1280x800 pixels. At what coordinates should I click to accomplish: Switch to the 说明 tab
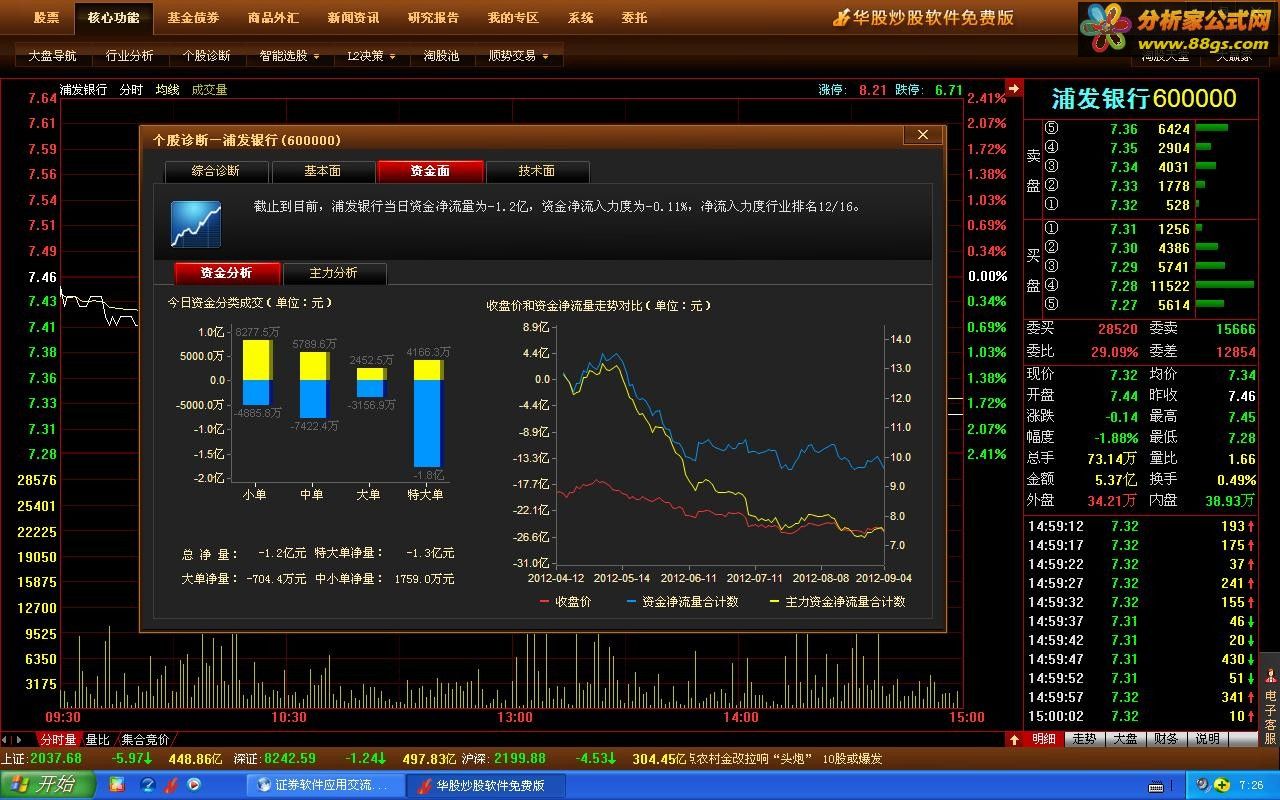click(1208, 739)
